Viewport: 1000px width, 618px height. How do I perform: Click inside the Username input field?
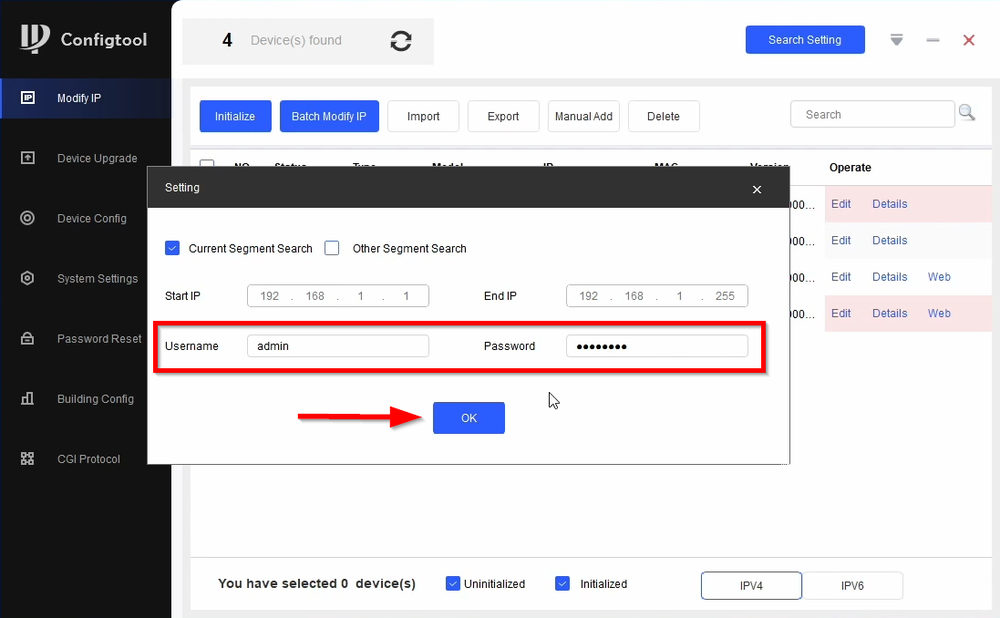point(338,345)
